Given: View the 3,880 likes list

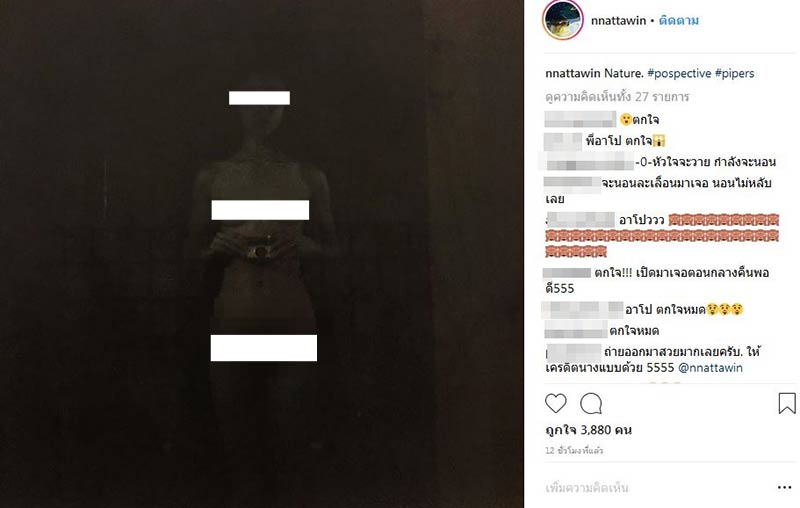Looking at the screenshot, I should (x=588, y=430).
